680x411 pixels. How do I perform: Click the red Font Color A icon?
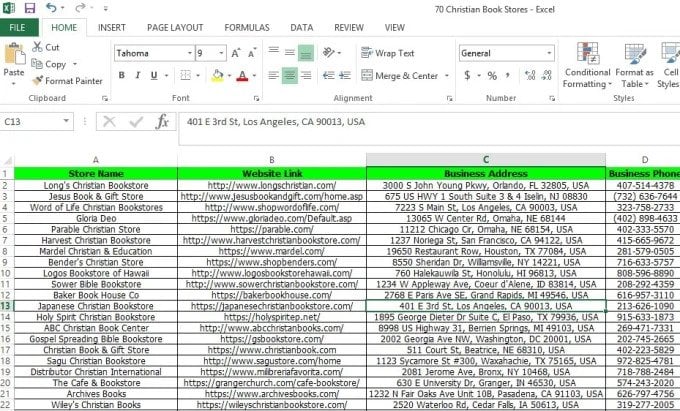point(242,75)
